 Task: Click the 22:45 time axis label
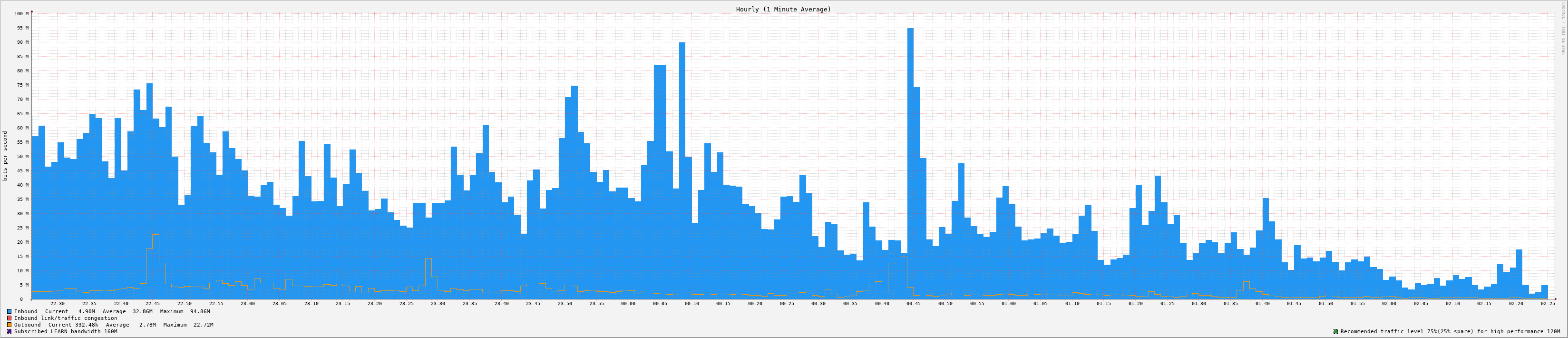point(152,303)
